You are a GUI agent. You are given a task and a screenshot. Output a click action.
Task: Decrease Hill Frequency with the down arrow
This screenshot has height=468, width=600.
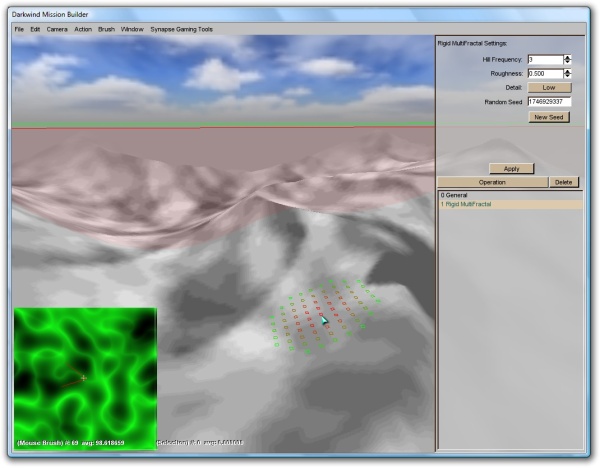568,62
